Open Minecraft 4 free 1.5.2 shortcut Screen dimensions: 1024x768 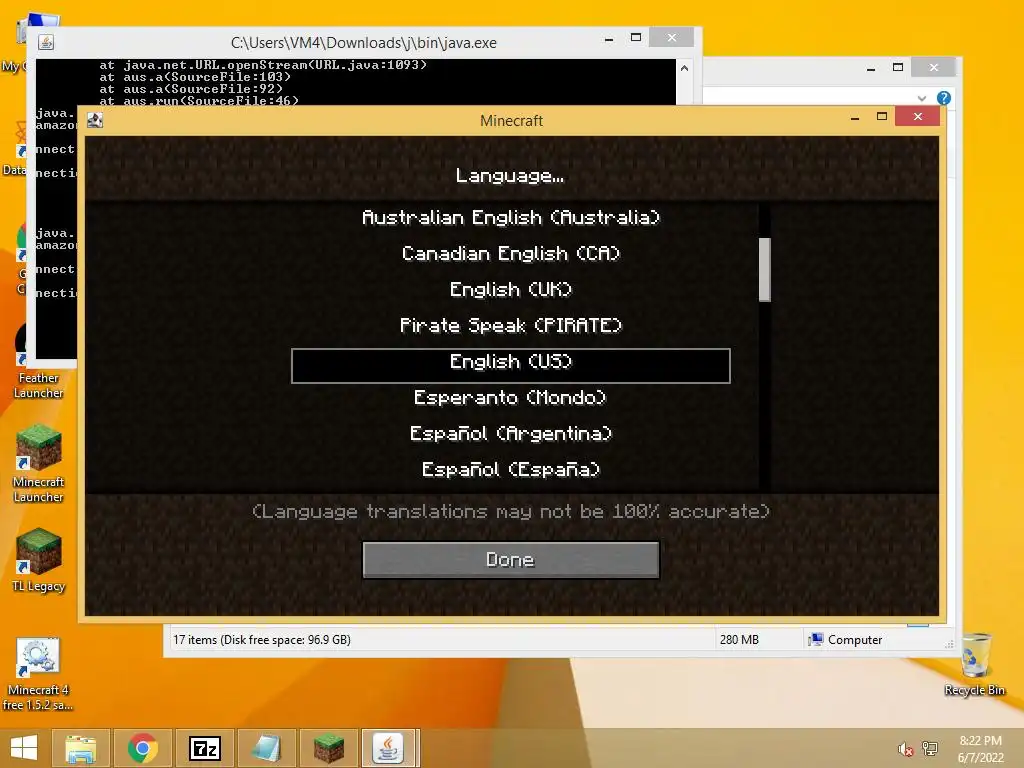pyautogui.click(x=38, y=675)
